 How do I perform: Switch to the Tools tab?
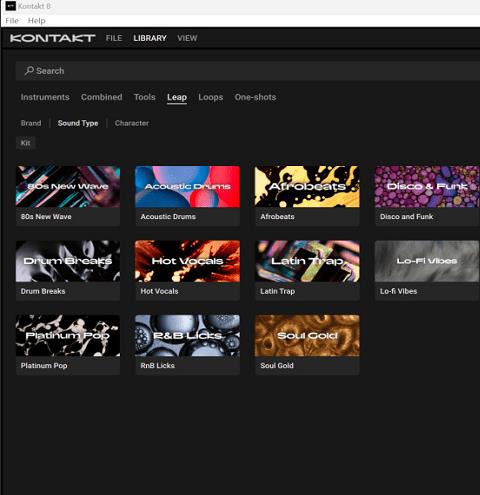tap(145, 97)
